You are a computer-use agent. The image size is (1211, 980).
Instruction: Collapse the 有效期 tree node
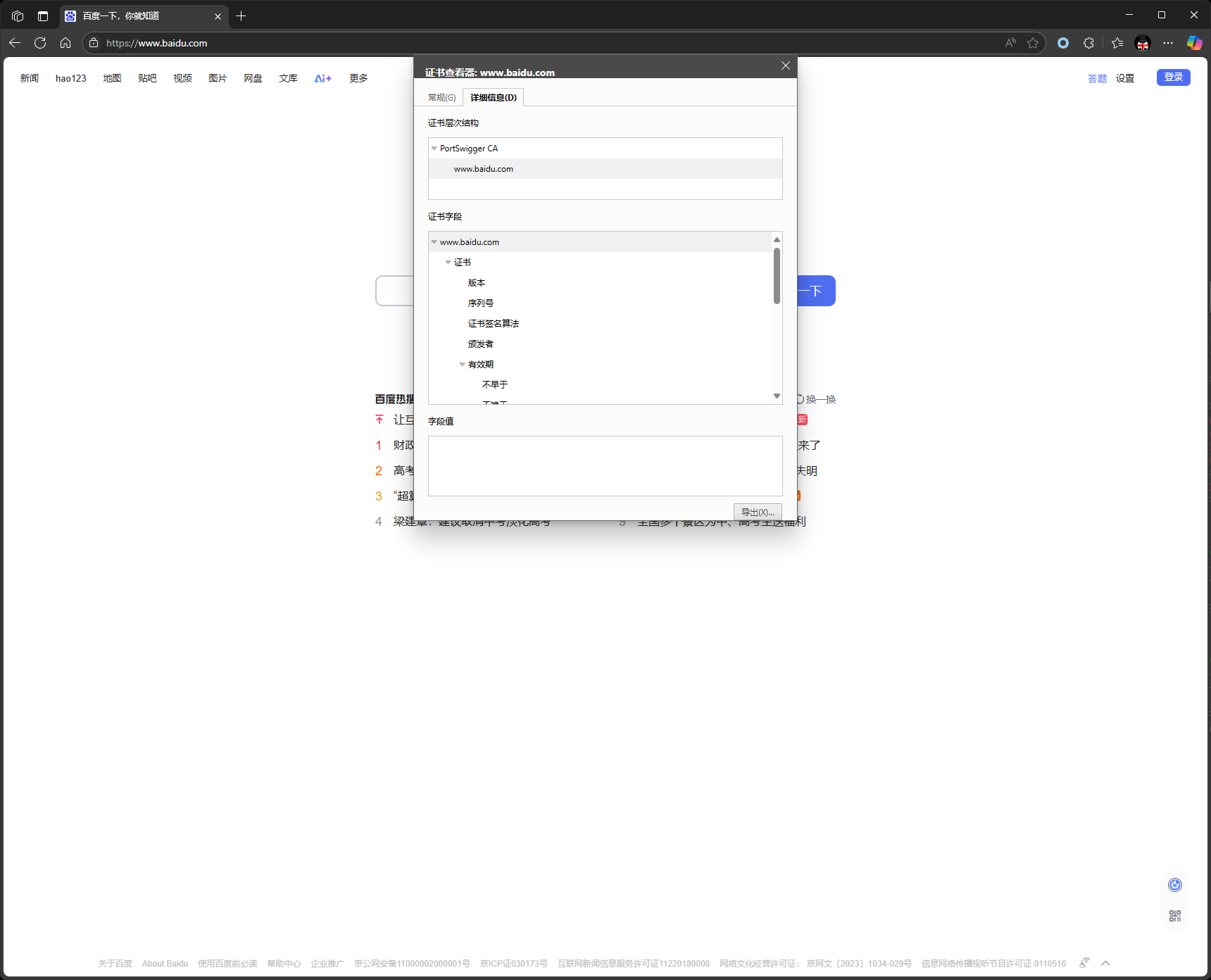click(463, 365)
